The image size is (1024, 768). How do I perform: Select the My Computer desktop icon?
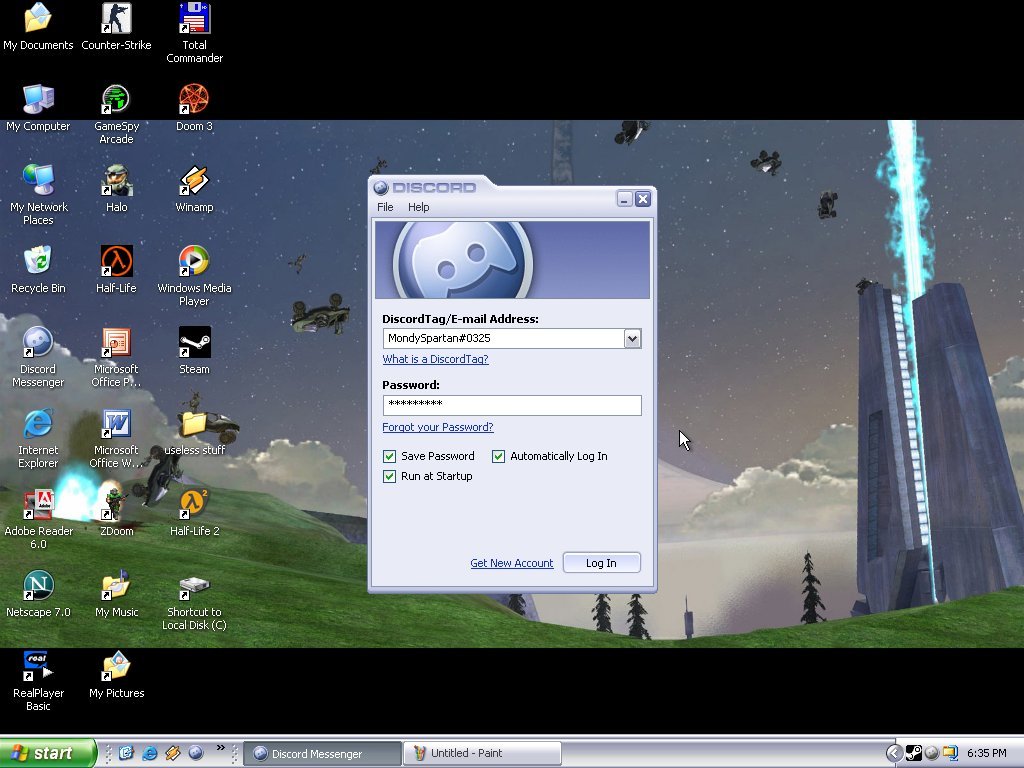click(38, 108)
